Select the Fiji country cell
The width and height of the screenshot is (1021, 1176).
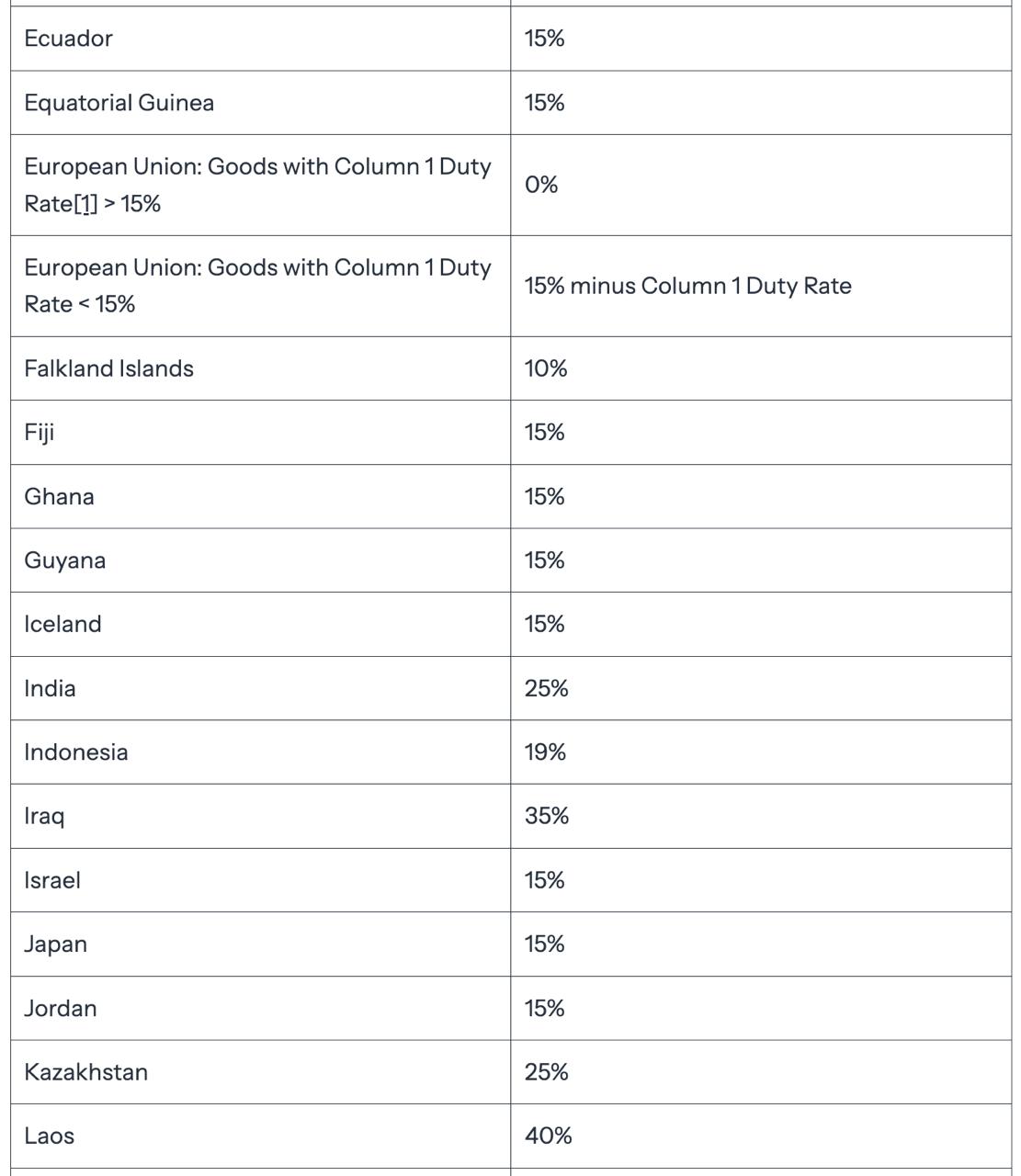[x=40, y=433]
